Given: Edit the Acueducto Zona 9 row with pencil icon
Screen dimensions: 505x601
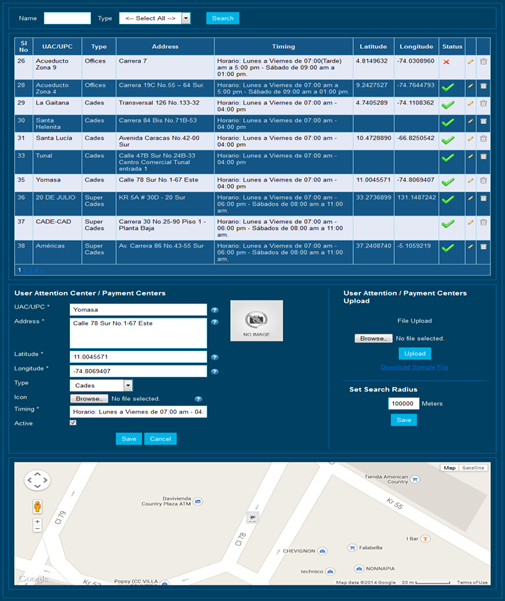Looking at the screenshot, I should [470, 62].
